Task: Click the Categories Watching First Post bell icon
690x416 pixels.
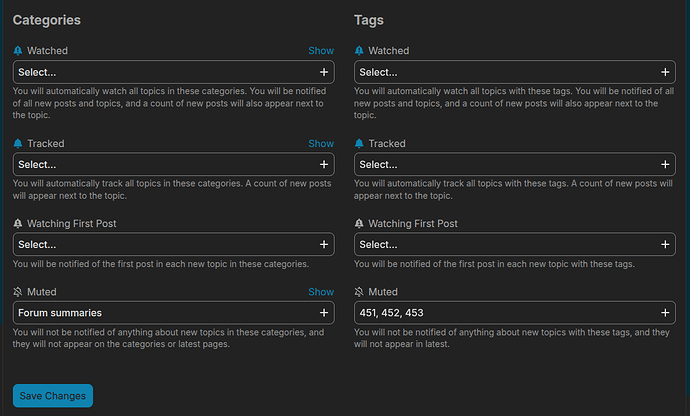Action: point(18,224)
